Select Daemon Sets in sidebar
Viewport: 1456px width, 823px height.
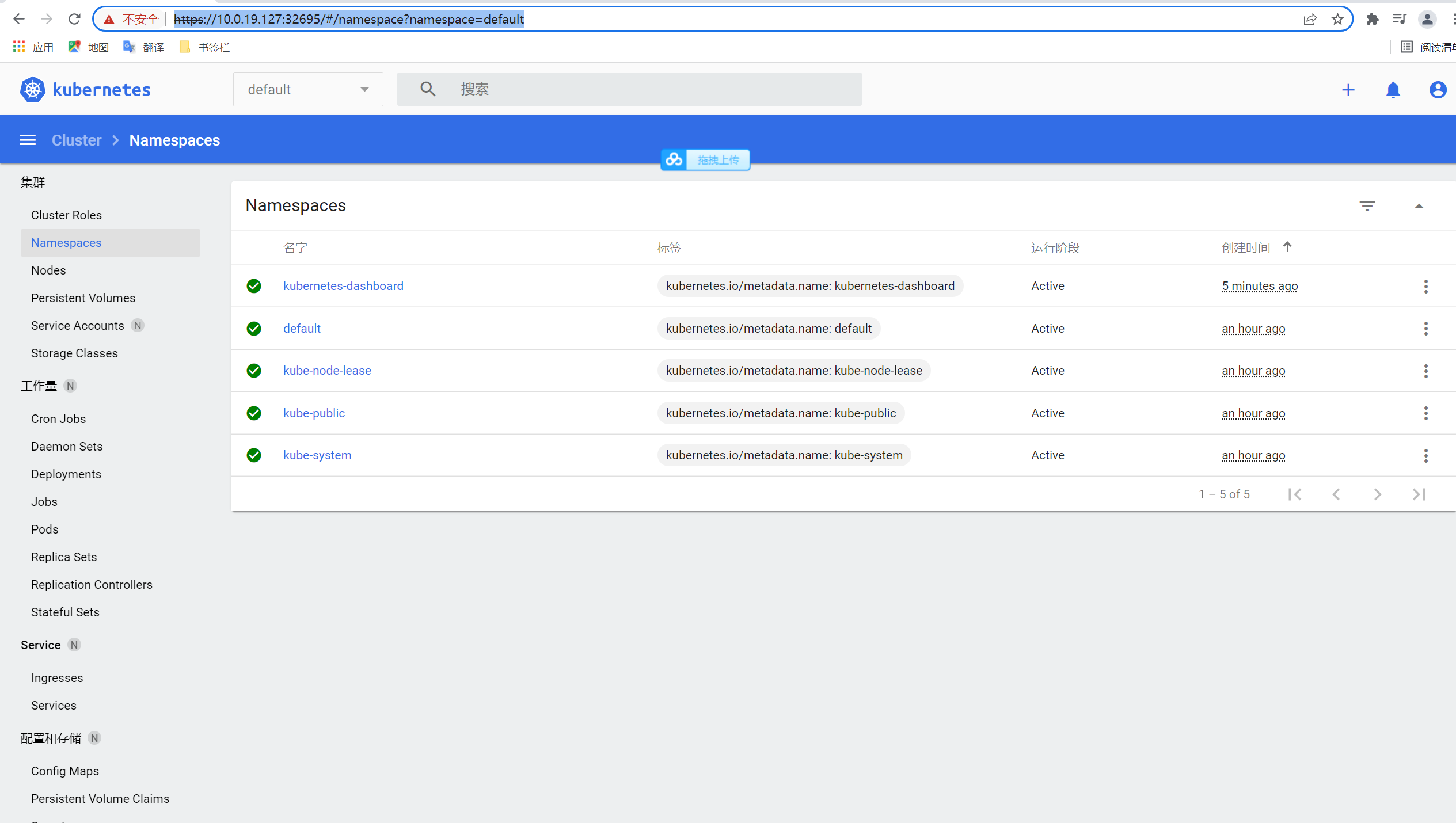point(67,447)
